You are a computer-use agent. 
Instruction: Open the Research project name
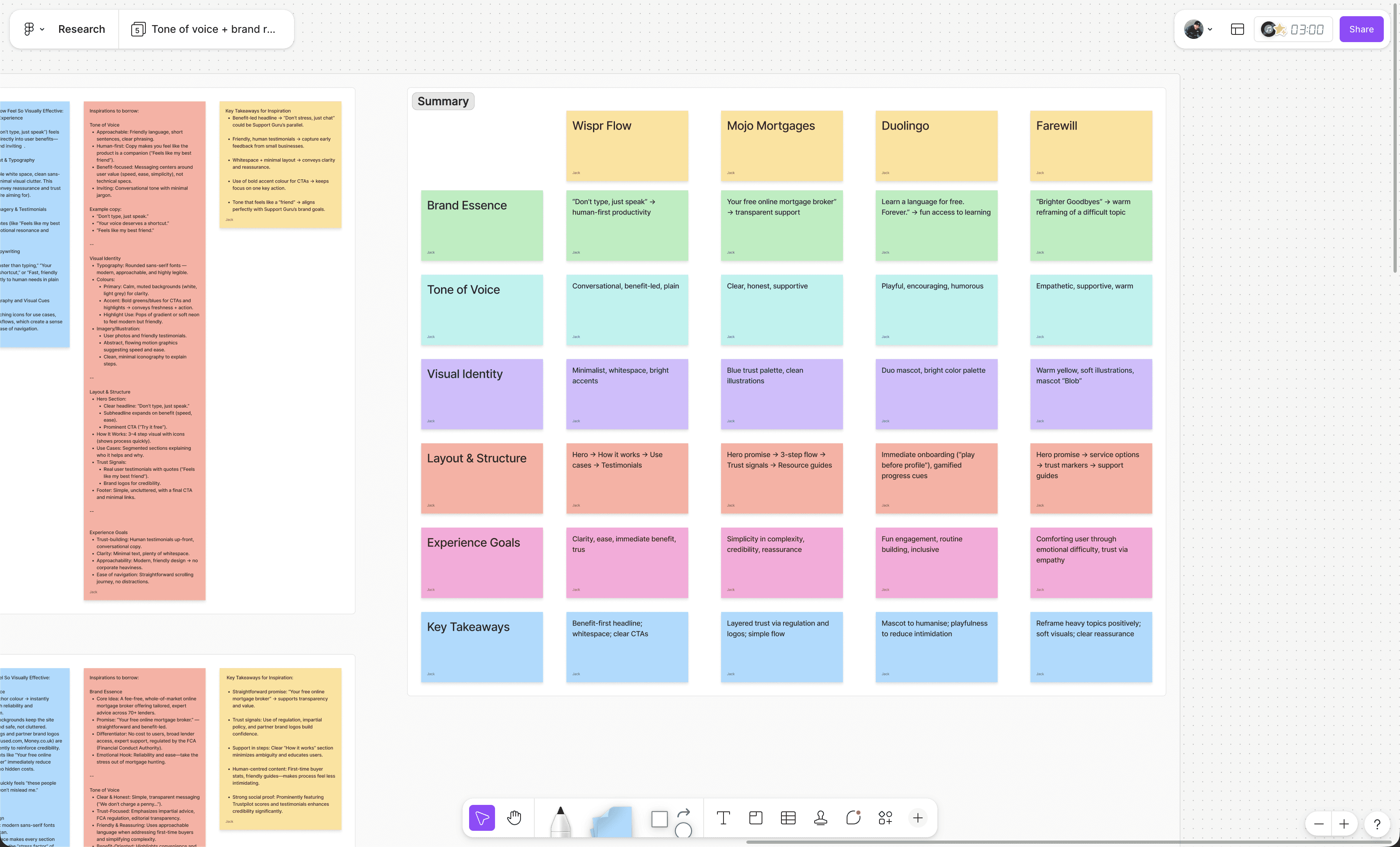[x=81, y=29]
